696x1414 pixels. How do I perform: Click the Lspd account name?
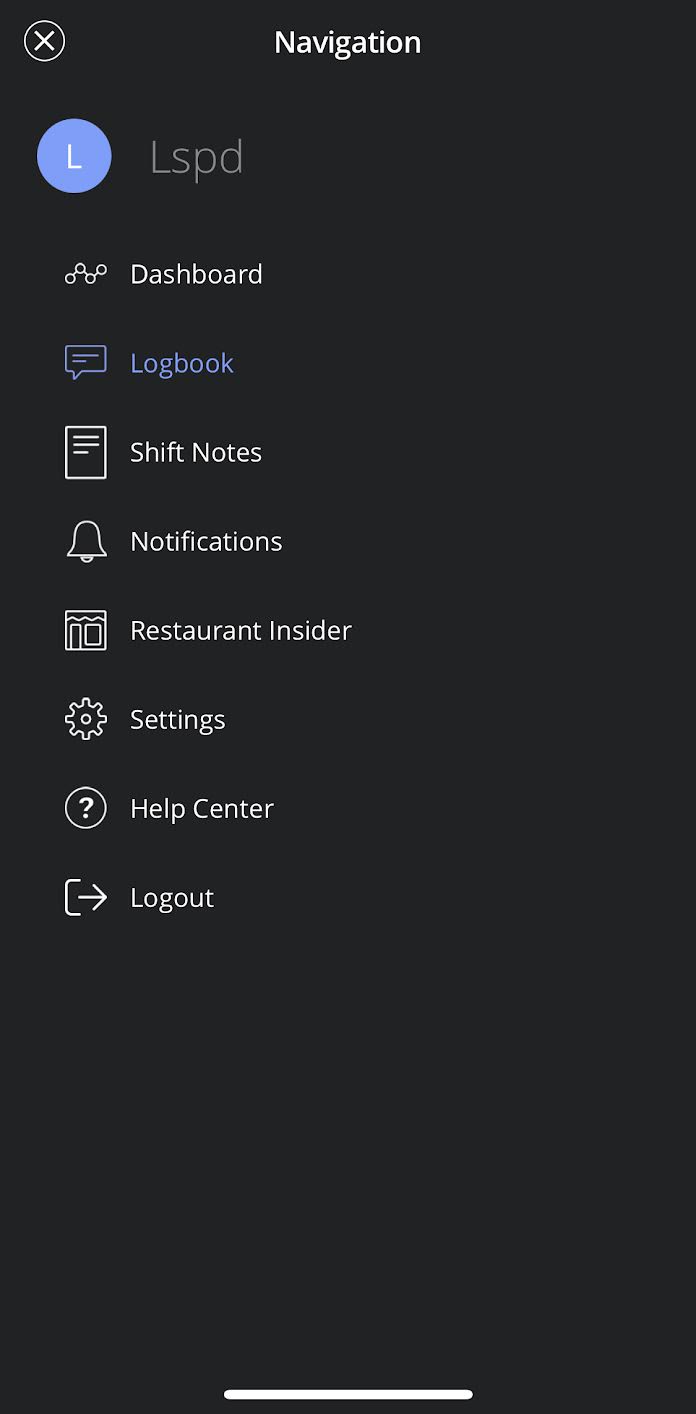(196, 157)
